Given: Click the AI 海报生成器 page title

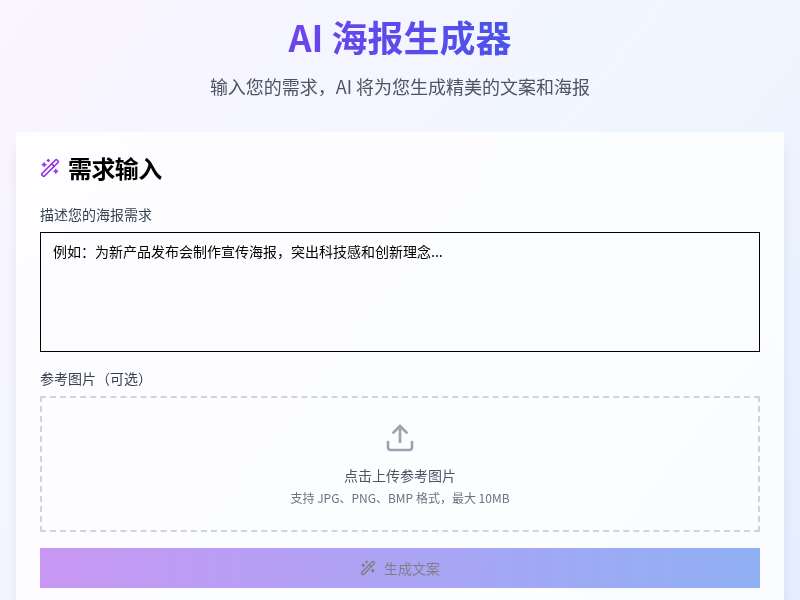Looking at the screenshot, I should coord(400,41).
